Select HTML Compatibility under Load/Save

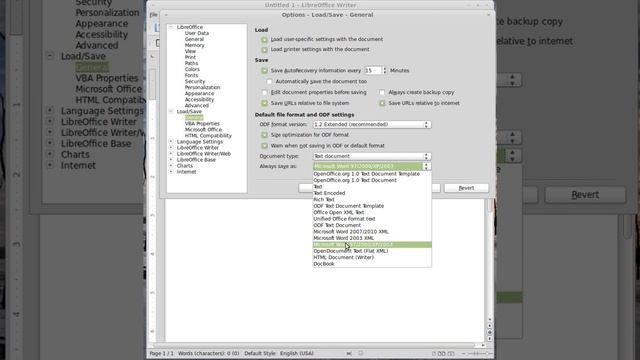tap(208, 136)
